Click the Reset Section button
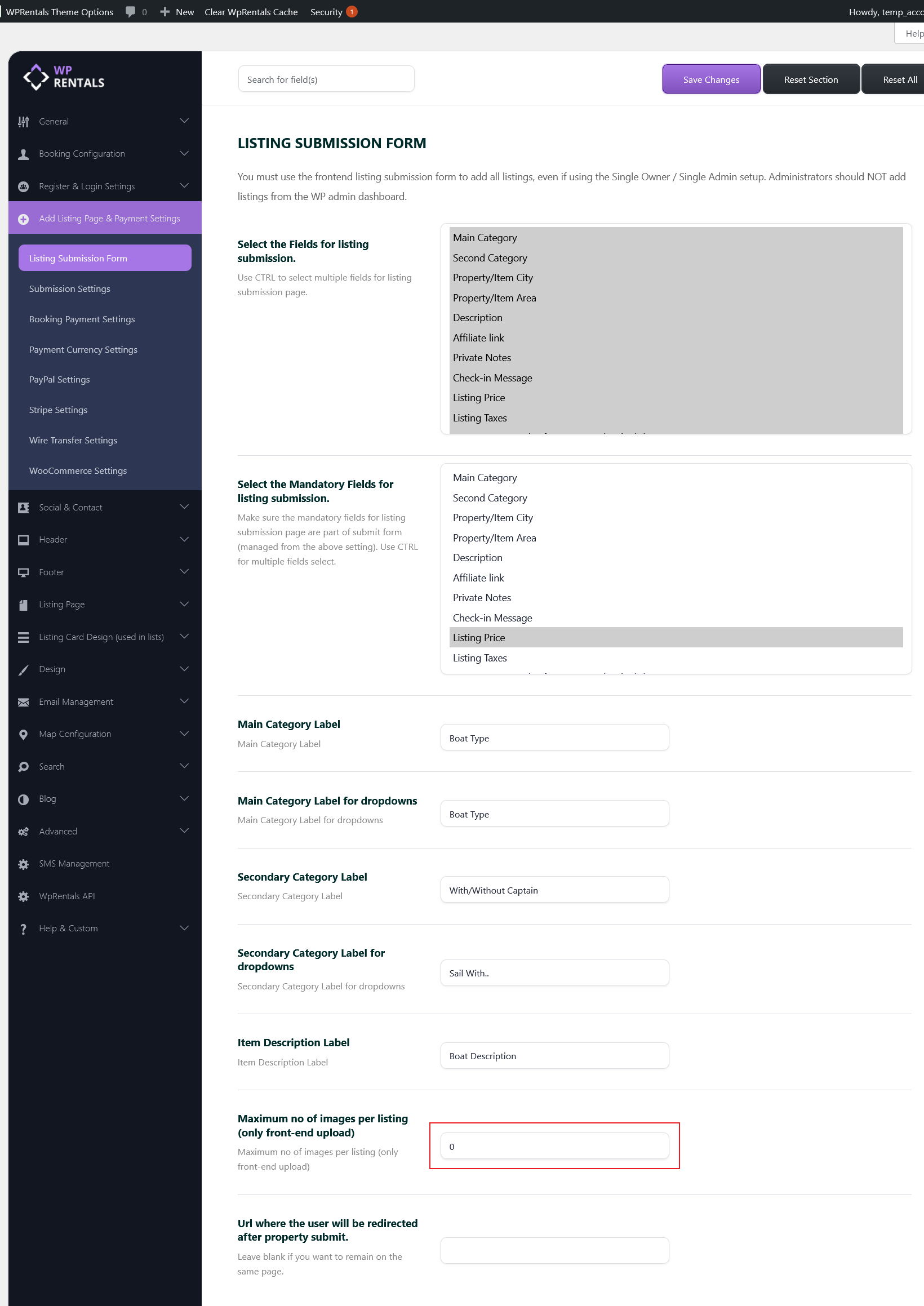The width and height of the screenshot is (924, 1306). coord(810,79)
